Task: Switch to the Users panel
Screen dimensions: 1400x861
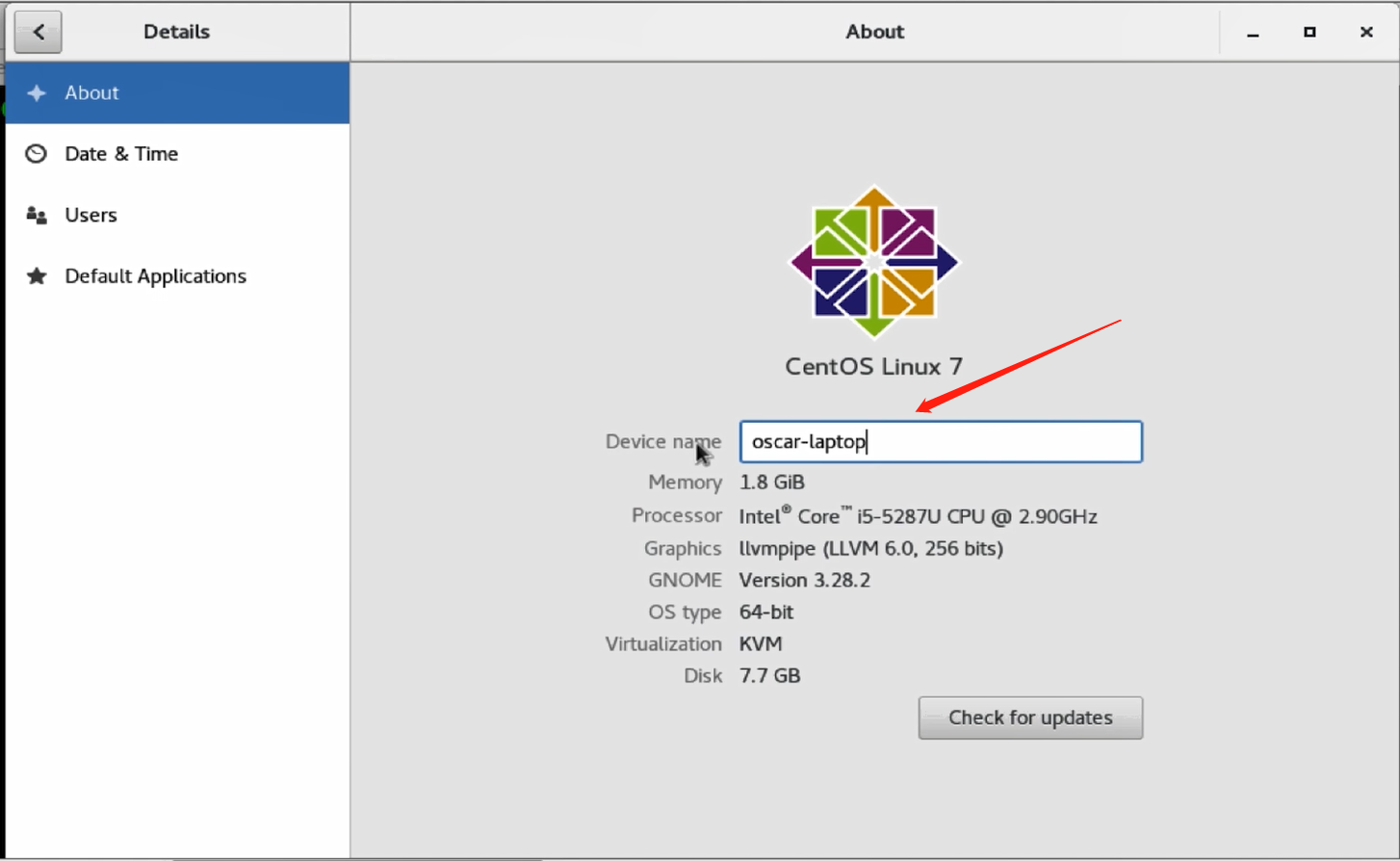Action: click(x=177, y=215)
